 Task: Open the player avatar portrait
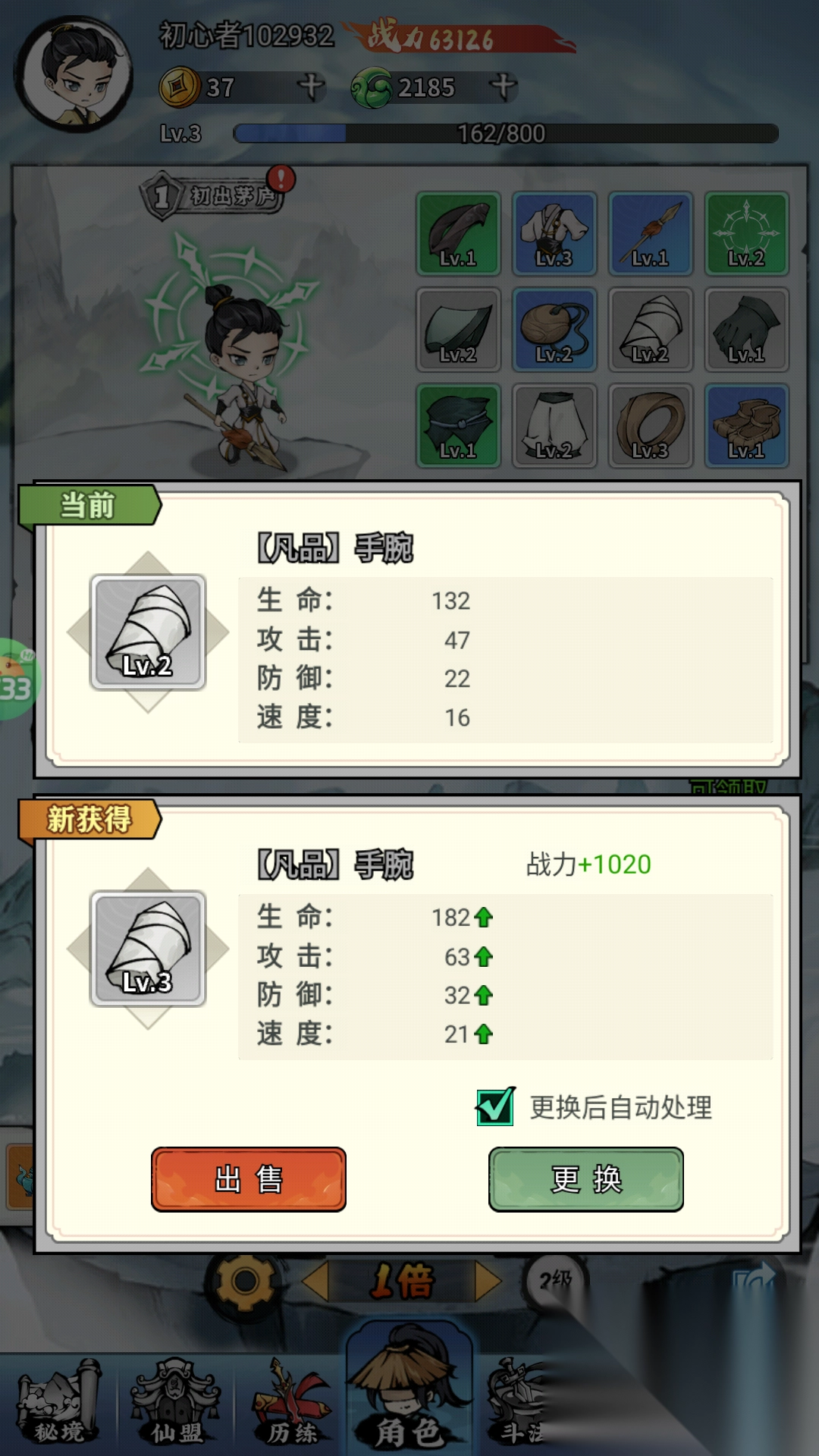coord(74,74)
